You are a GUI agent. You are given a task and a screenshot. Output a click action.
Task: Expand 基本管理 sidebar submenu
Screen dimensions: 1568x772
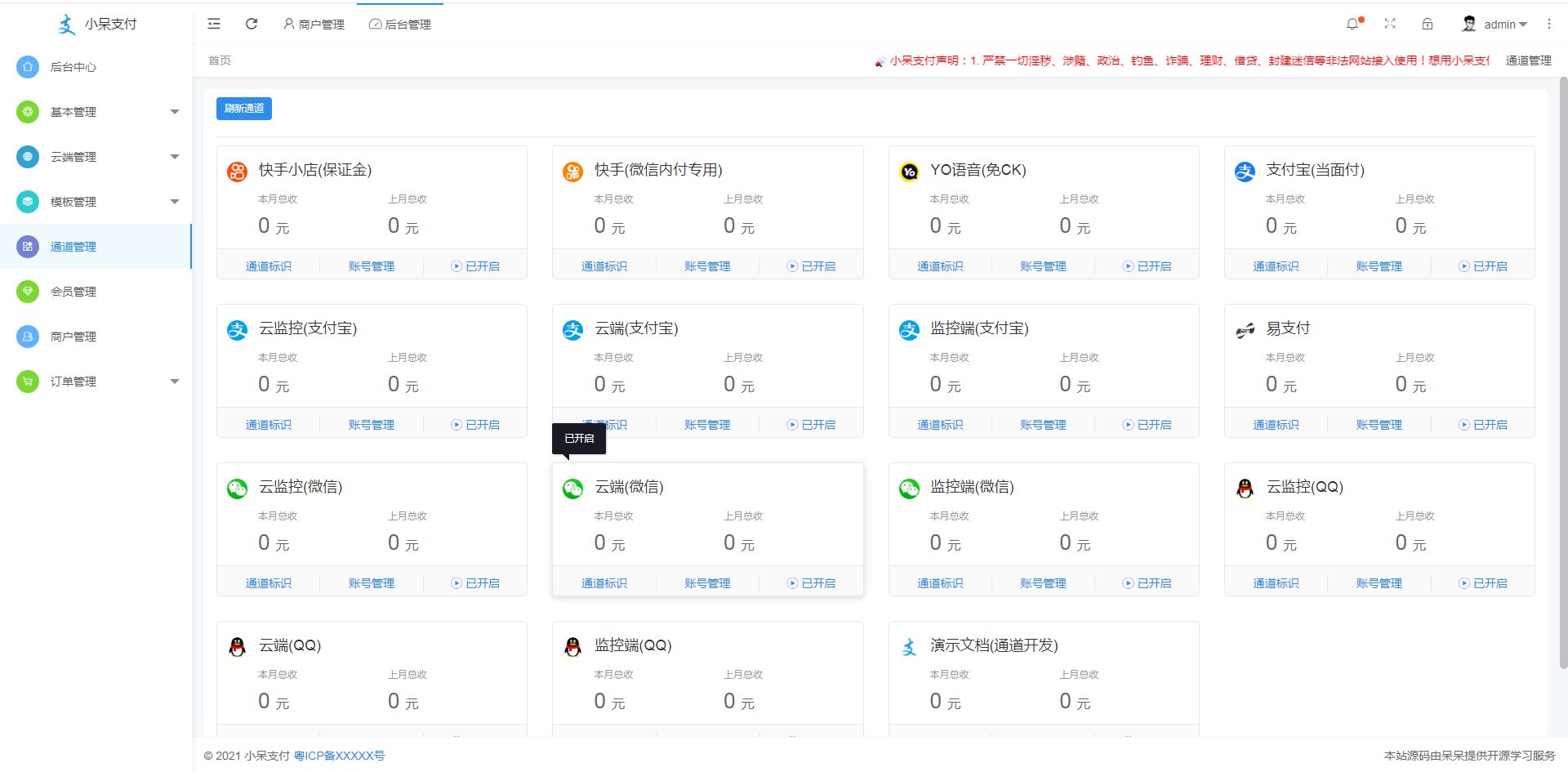tap(96, 112)
